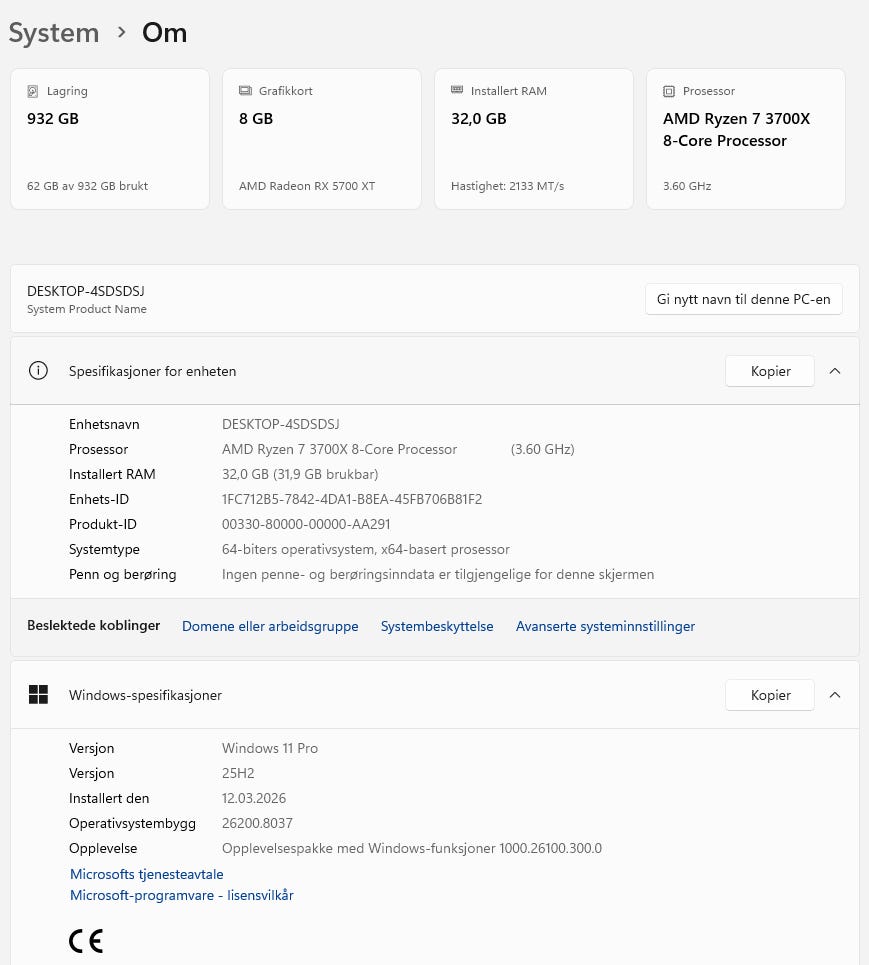Open Domene eller arbeidsgruppe link
This screenshot has width=869, height=965.
[270, 626]
